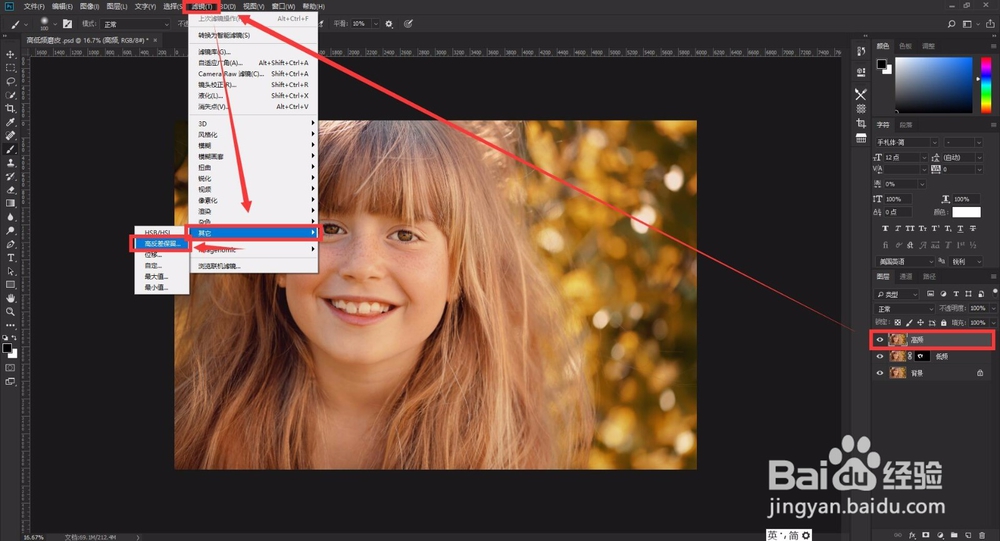
Task: Select the Zoom tool
Action: [10, 312]
